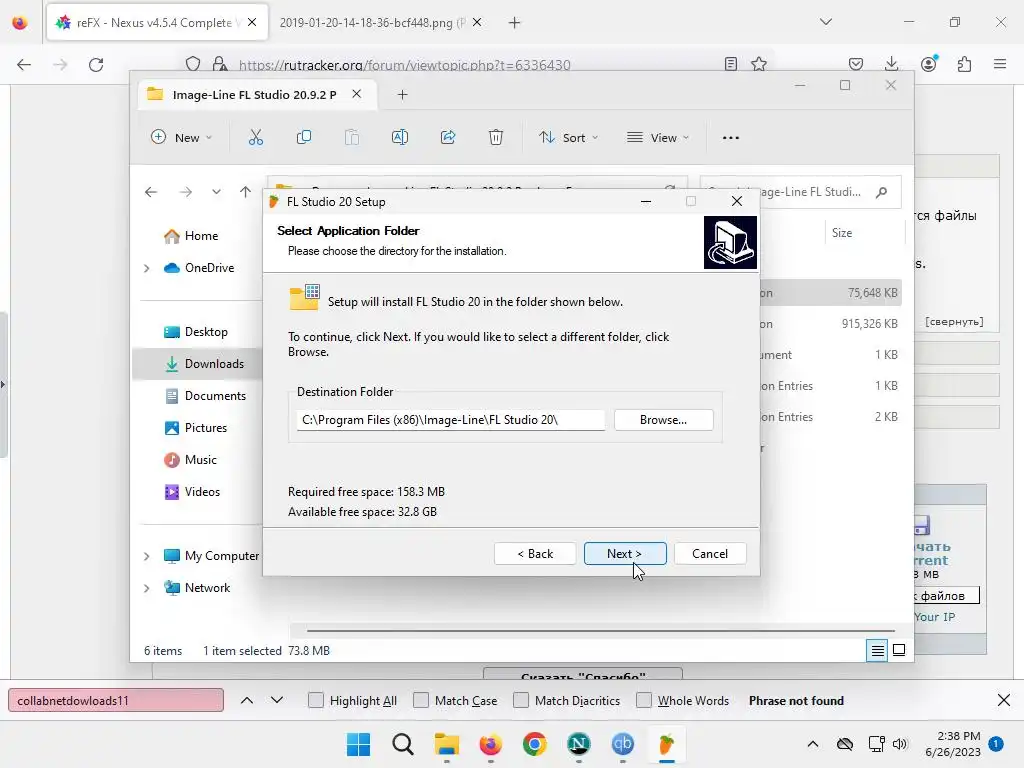Select Videos in Explorer sidebar
The height and width of the screenshot is (768, 1024).
point(192,492)
